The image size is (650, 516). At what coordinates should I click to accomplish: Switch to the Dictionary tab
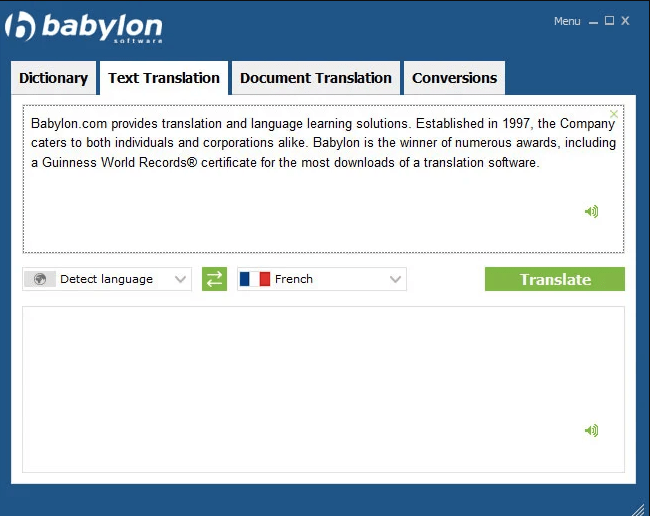point(53,78)
